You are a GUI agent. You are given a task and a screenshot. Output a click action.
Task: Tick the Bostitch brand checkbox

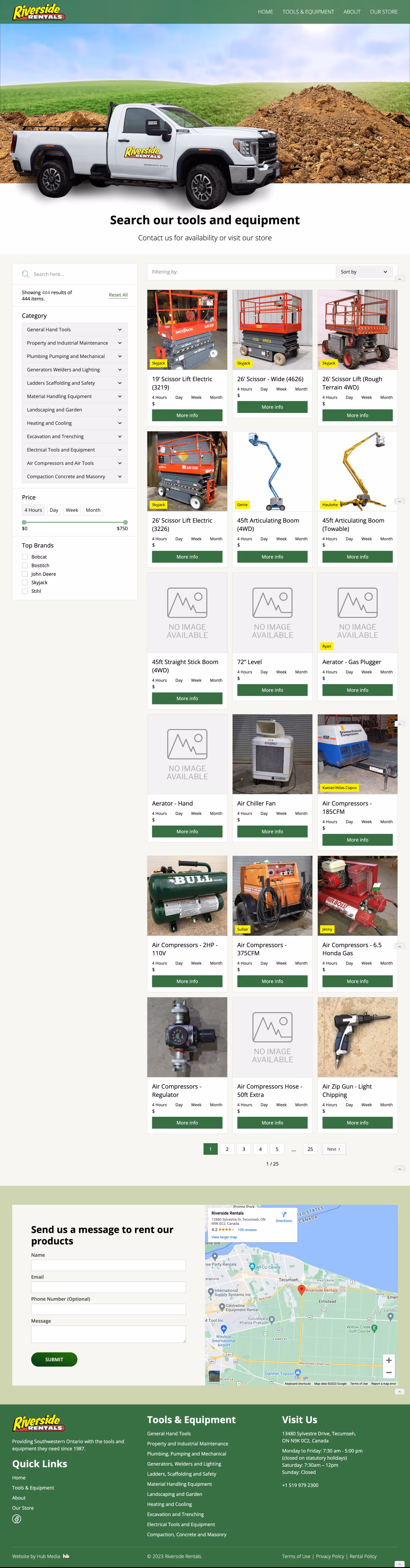point(25,566)
